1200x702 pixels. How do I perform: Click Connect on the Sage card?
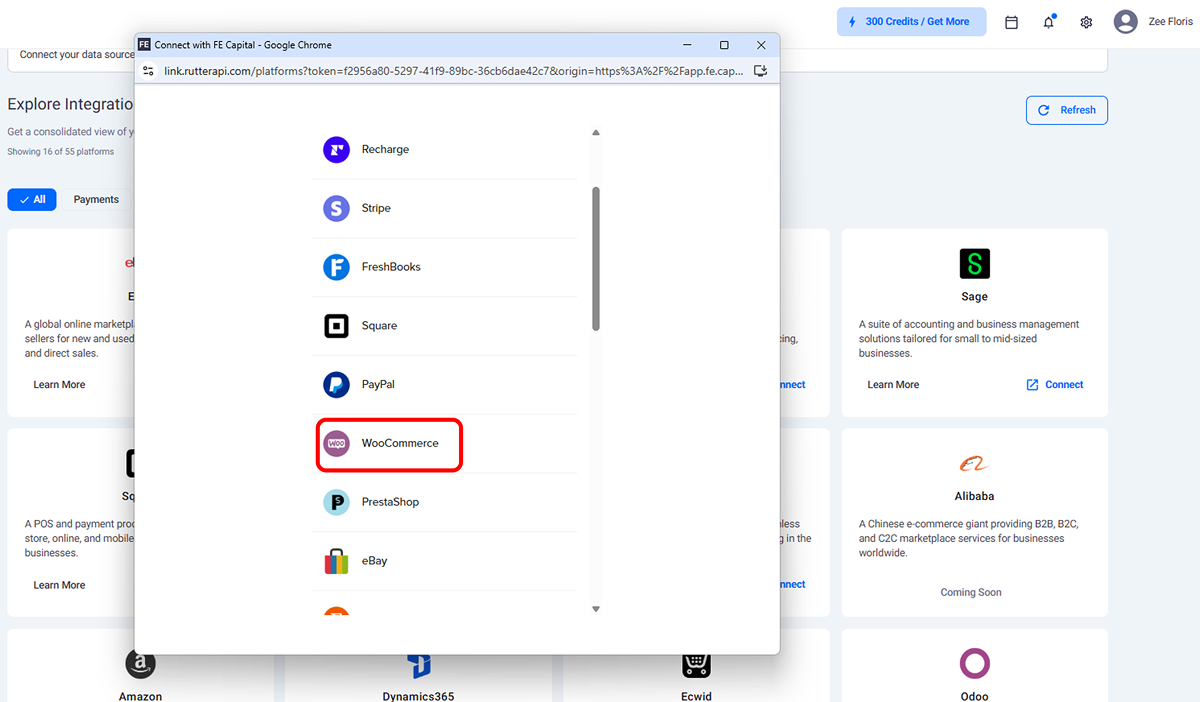pyautogui.click(x=1064, y=385)
